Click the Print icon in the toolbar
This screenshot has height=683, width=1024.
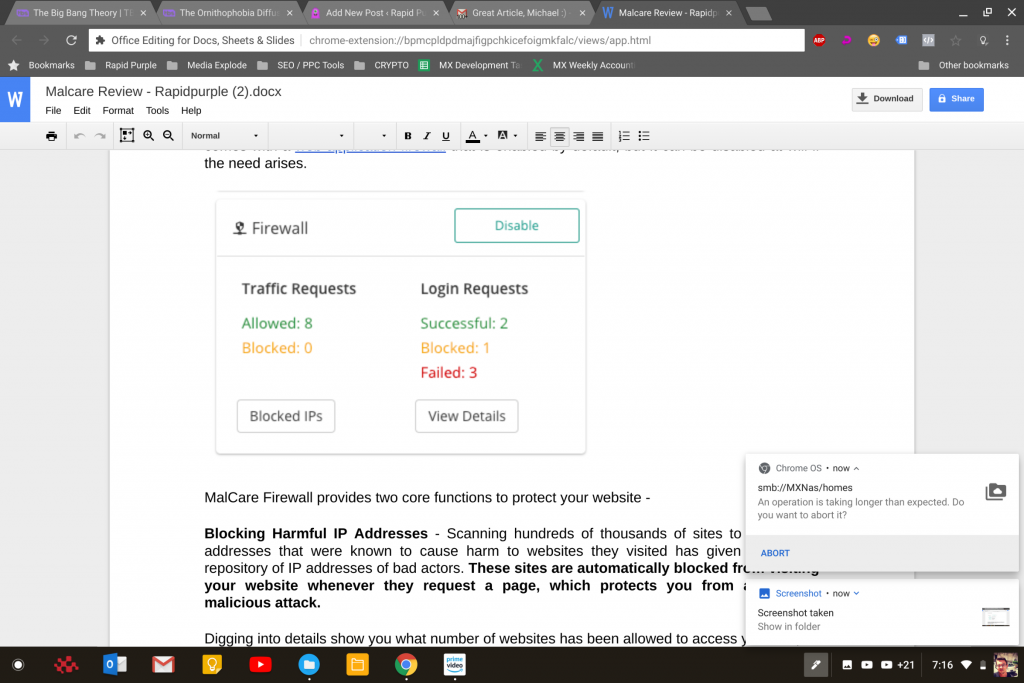(52, 136)
